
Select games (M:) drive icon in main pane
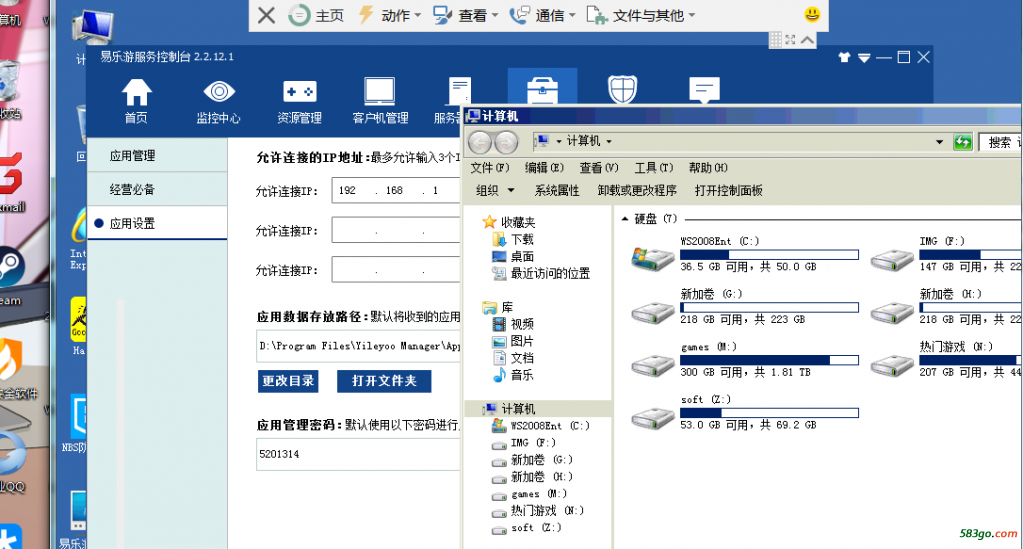(x=653, y=364)
